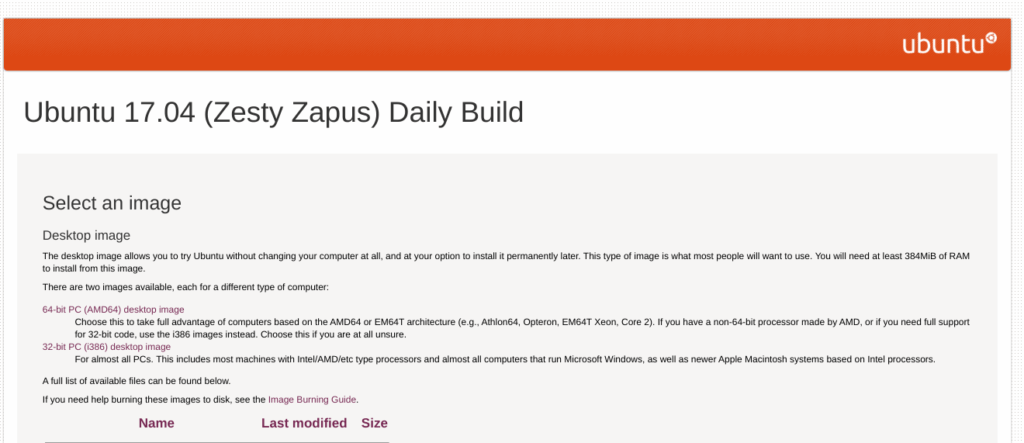1024x443 pixels.
Task: Click the Desktop image subheading
Action: pos(86,235)
